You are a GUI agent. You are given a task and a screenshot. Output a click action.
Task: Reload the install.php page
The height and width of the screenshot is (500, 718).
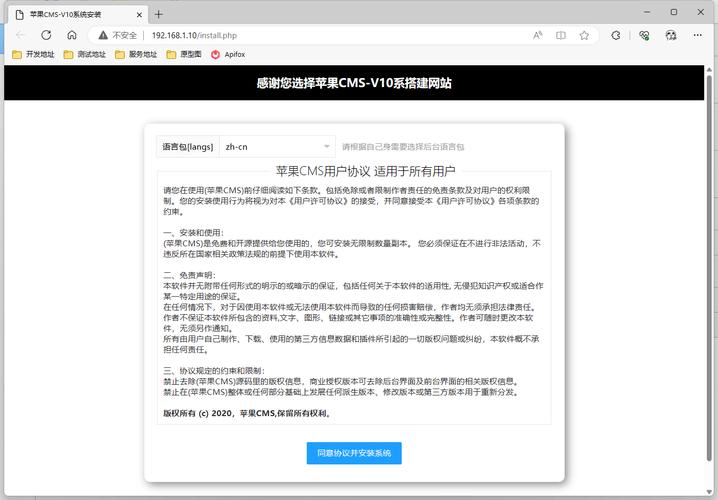click(46, 35)
